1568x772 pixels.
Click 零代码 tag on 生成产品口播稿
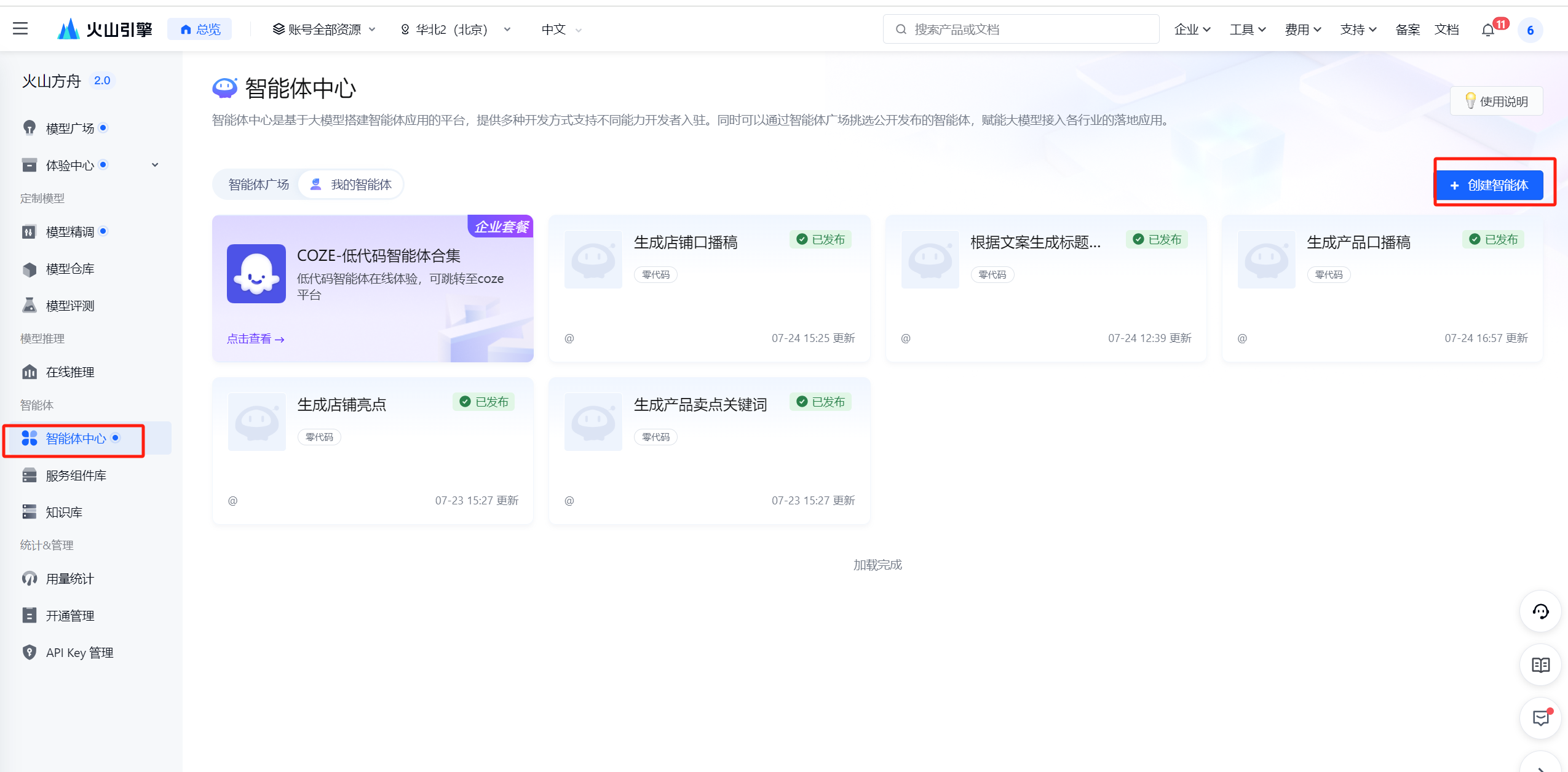coord(1328,274)
